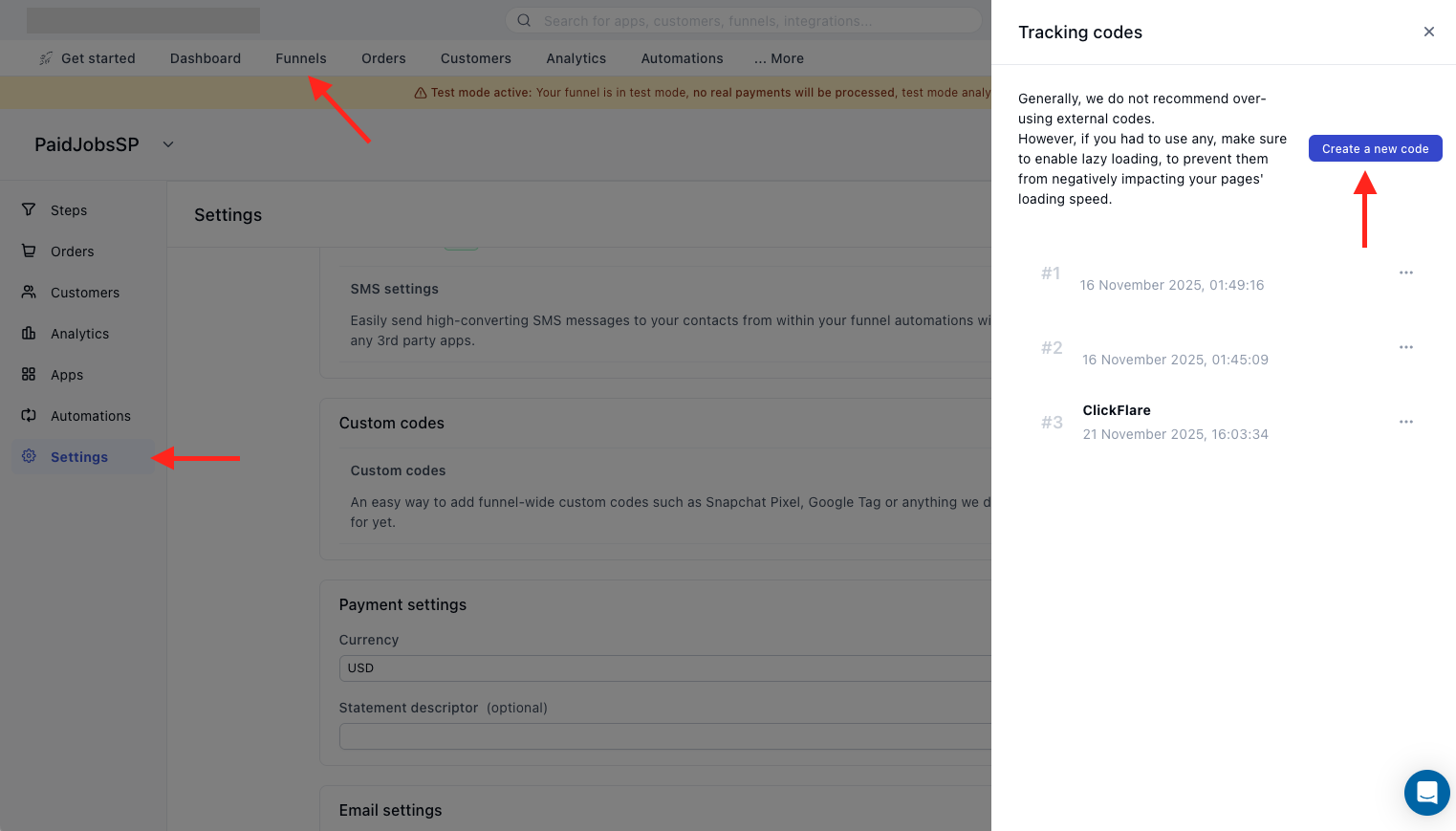Open the Funnels menu item
The image size is (1456, 831).
[x=300, y=58]
